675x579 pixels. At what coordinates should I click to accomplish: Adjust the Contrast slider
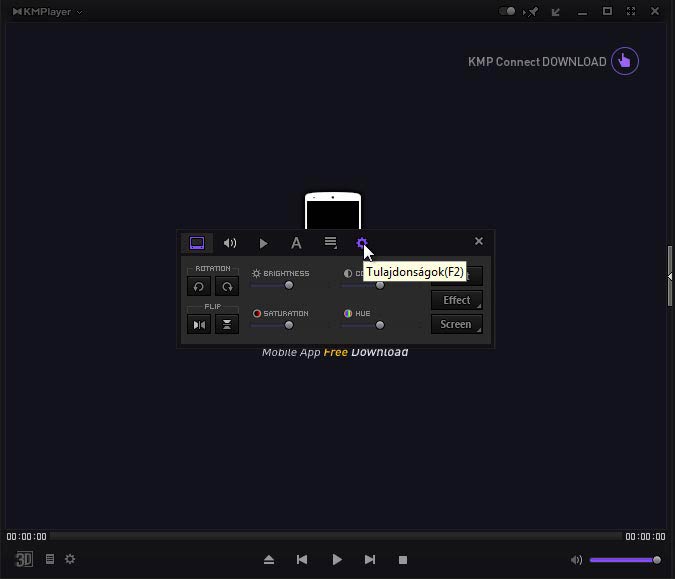pyautogui.click(x=380, y=285)
